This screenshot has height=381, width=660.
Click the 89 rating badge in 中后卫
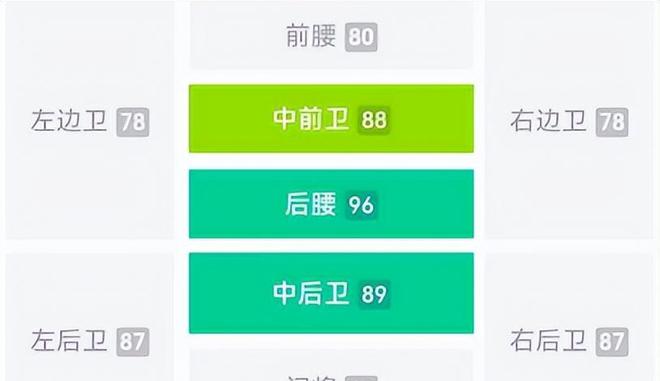pos(374,294)
